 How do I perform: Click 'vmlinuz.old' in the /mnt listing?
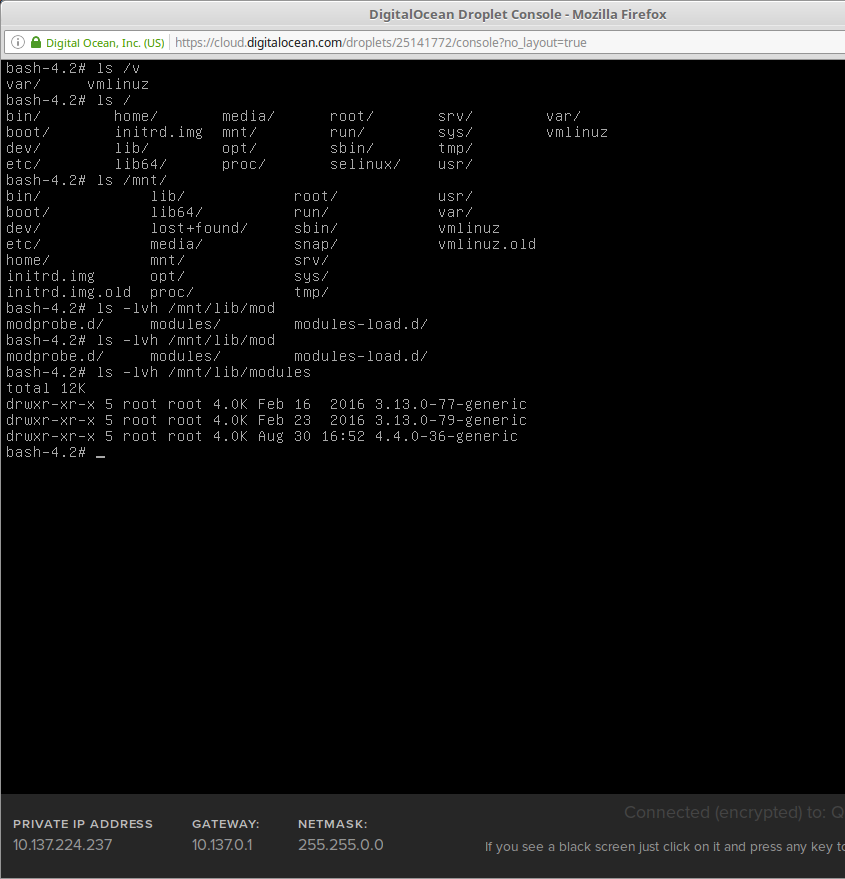pyautogui.click(x=487, y=244)
